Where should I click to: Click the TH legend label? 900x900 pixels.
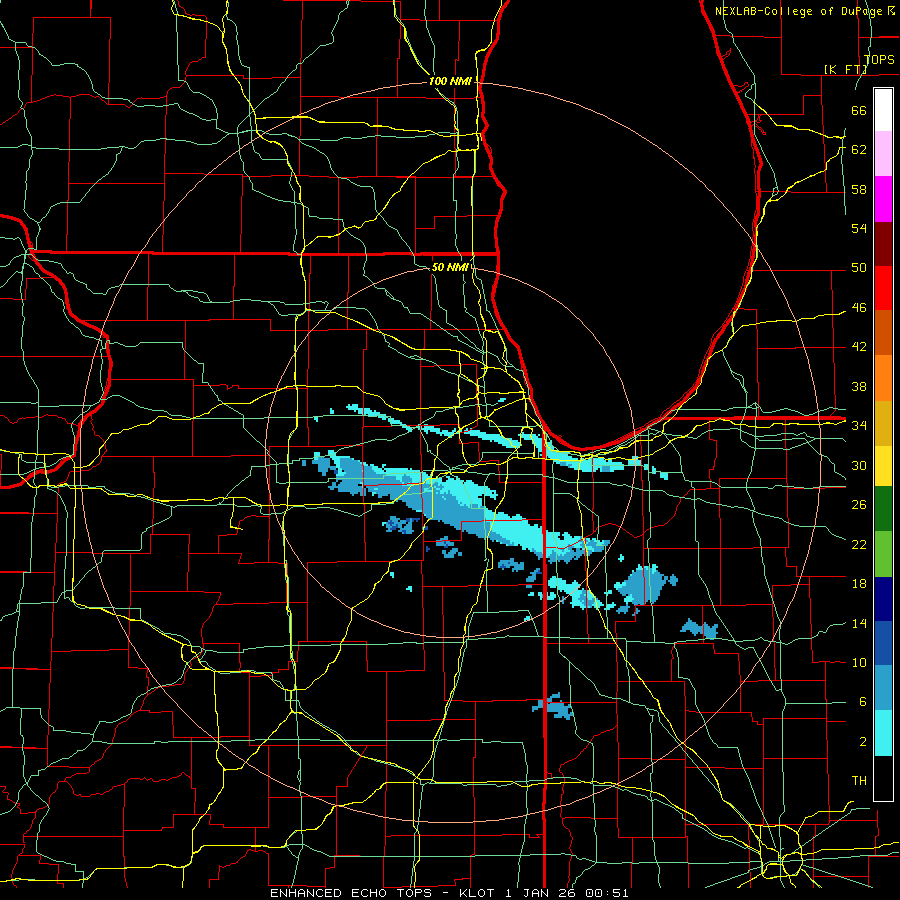tap(859, 780)
